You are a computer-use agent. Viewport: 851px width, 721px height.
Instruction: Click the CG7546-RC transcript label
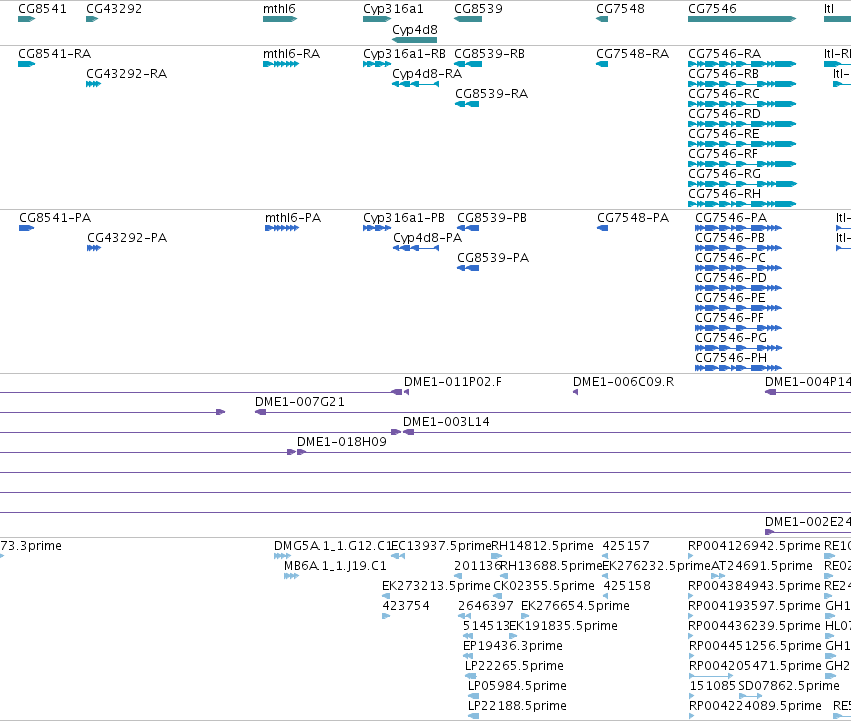[724, 94]
